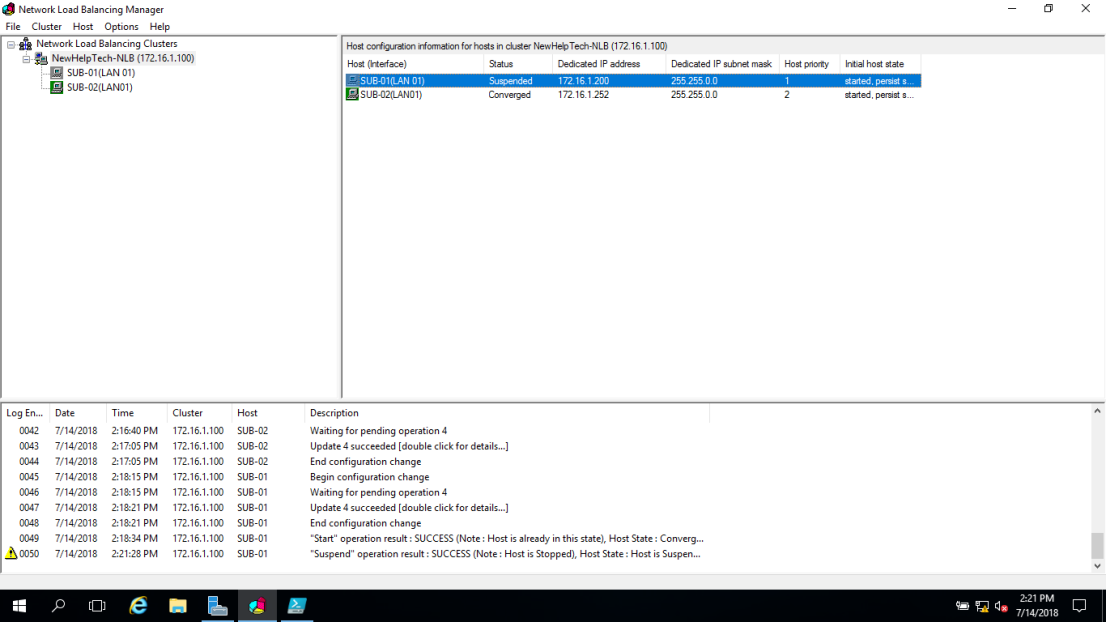Click the NewHelpTech-NLB cluster icon in tree
The height and width of the screenshot is (622, 1106).
click(x=41, y=59)
